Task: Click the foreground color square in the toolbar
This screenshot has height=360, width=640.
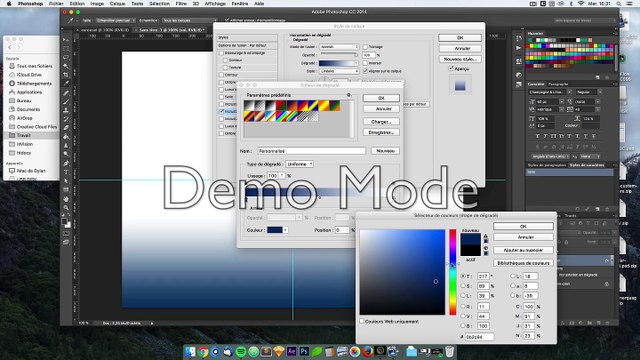Action: (x=64, y=222)
